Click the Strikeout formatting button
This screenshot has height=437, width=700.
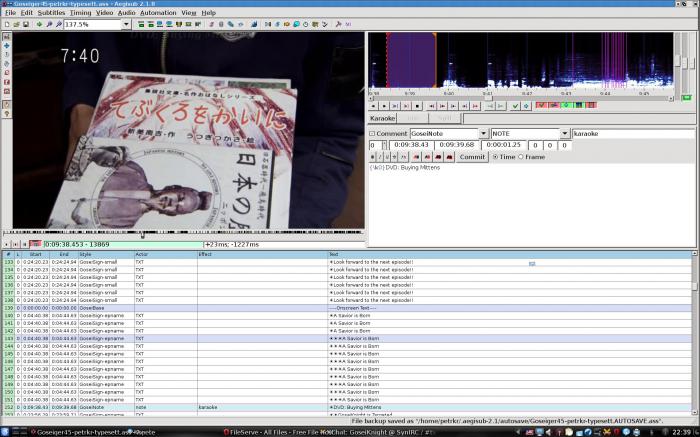point(394,157)
